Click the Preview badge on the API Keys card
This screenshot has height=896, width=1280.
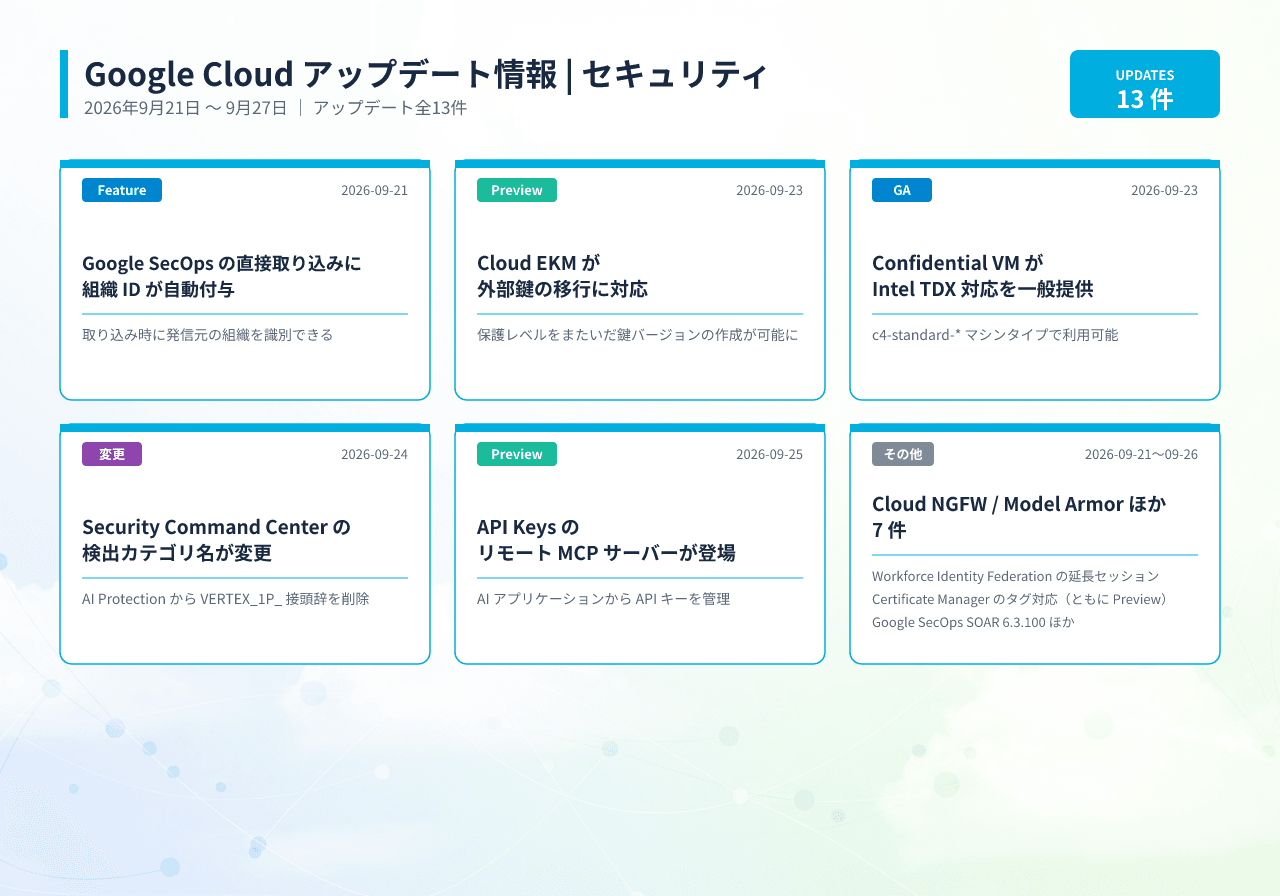click(x=517, y=454)
